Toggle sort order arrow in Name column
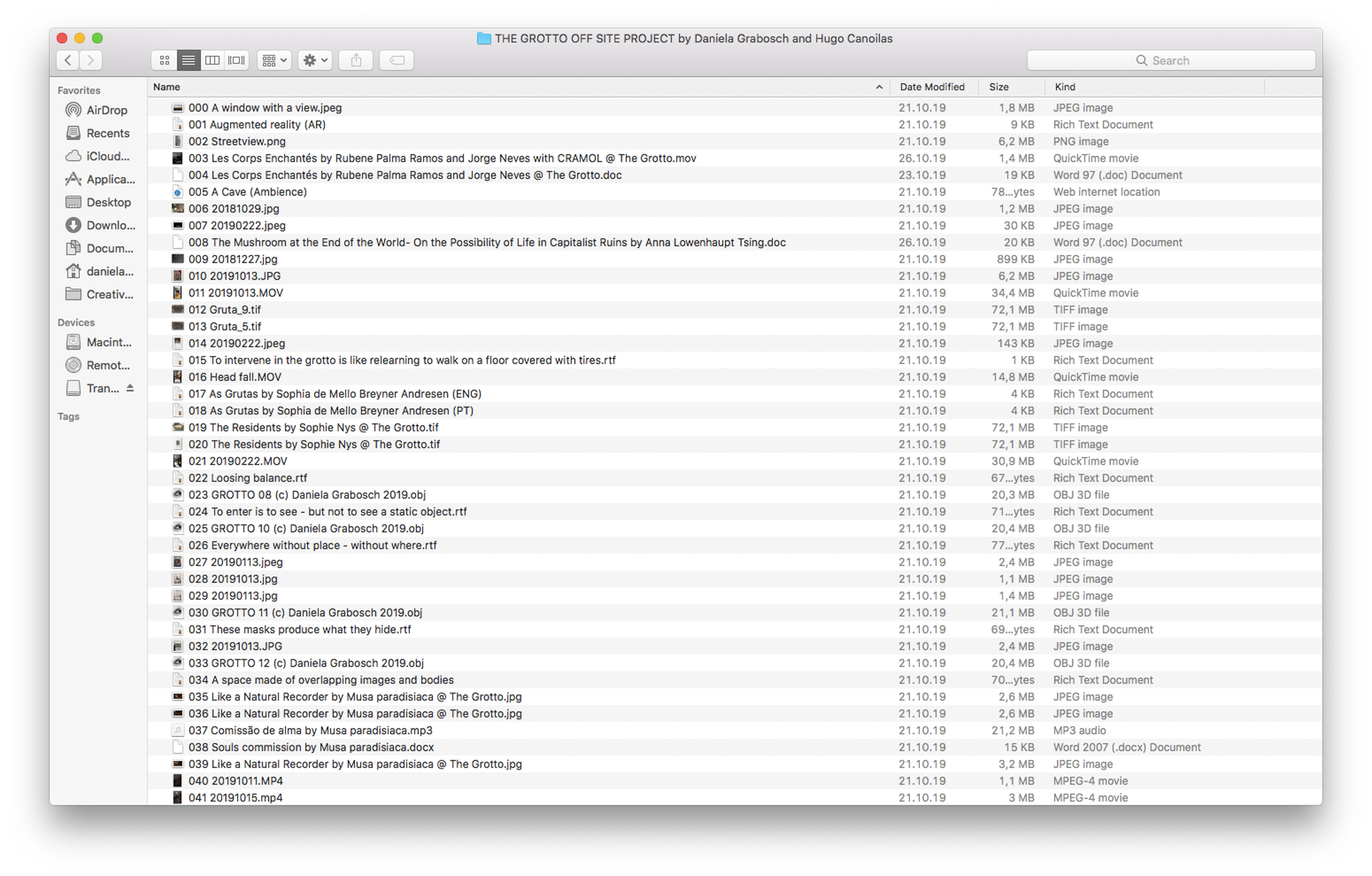Image resolution: width=1372 pixels, height=876 pixels. [879, 87]
